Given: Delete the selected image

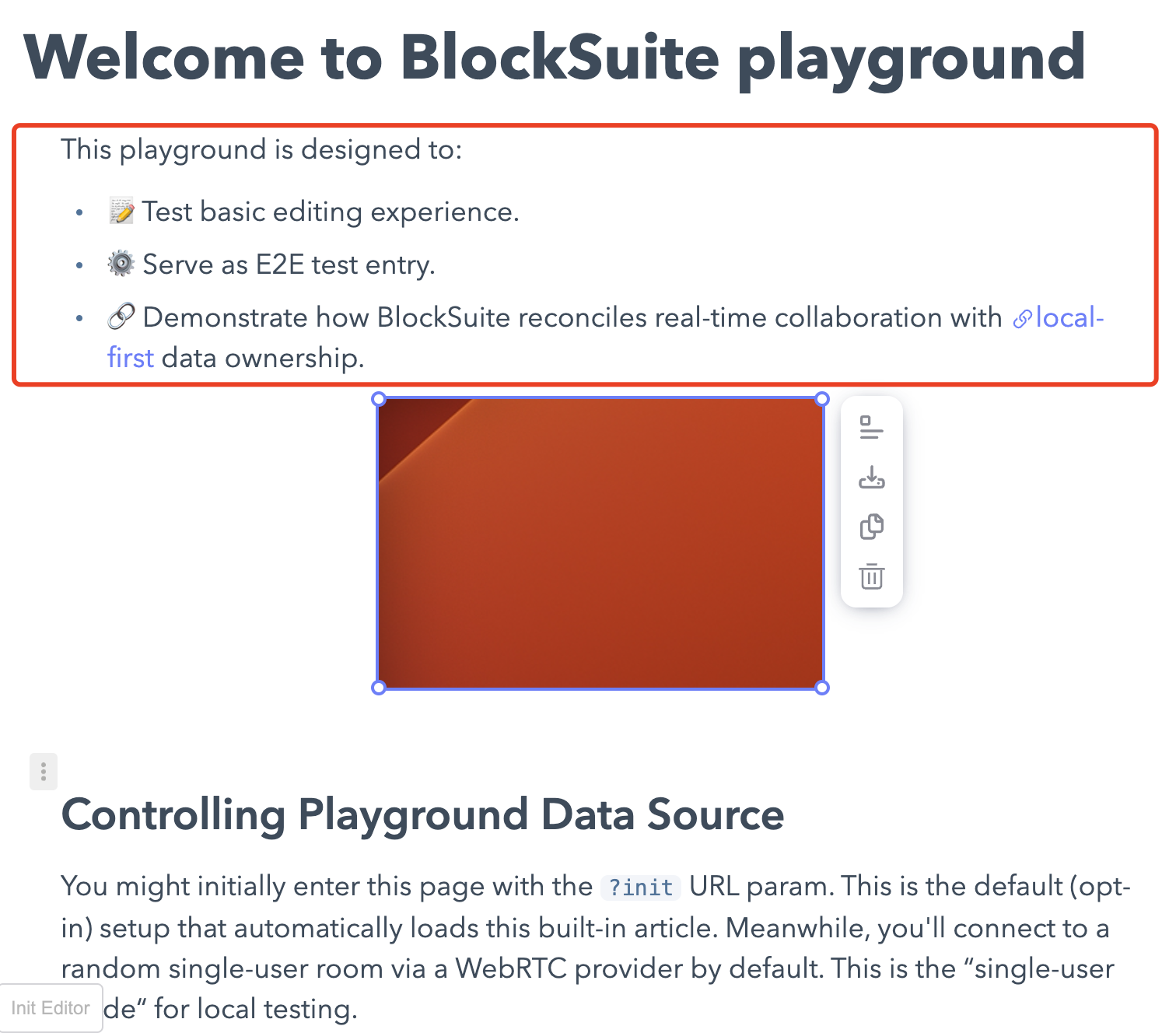Looking at the screenshot, I should [x=872, y=577].
